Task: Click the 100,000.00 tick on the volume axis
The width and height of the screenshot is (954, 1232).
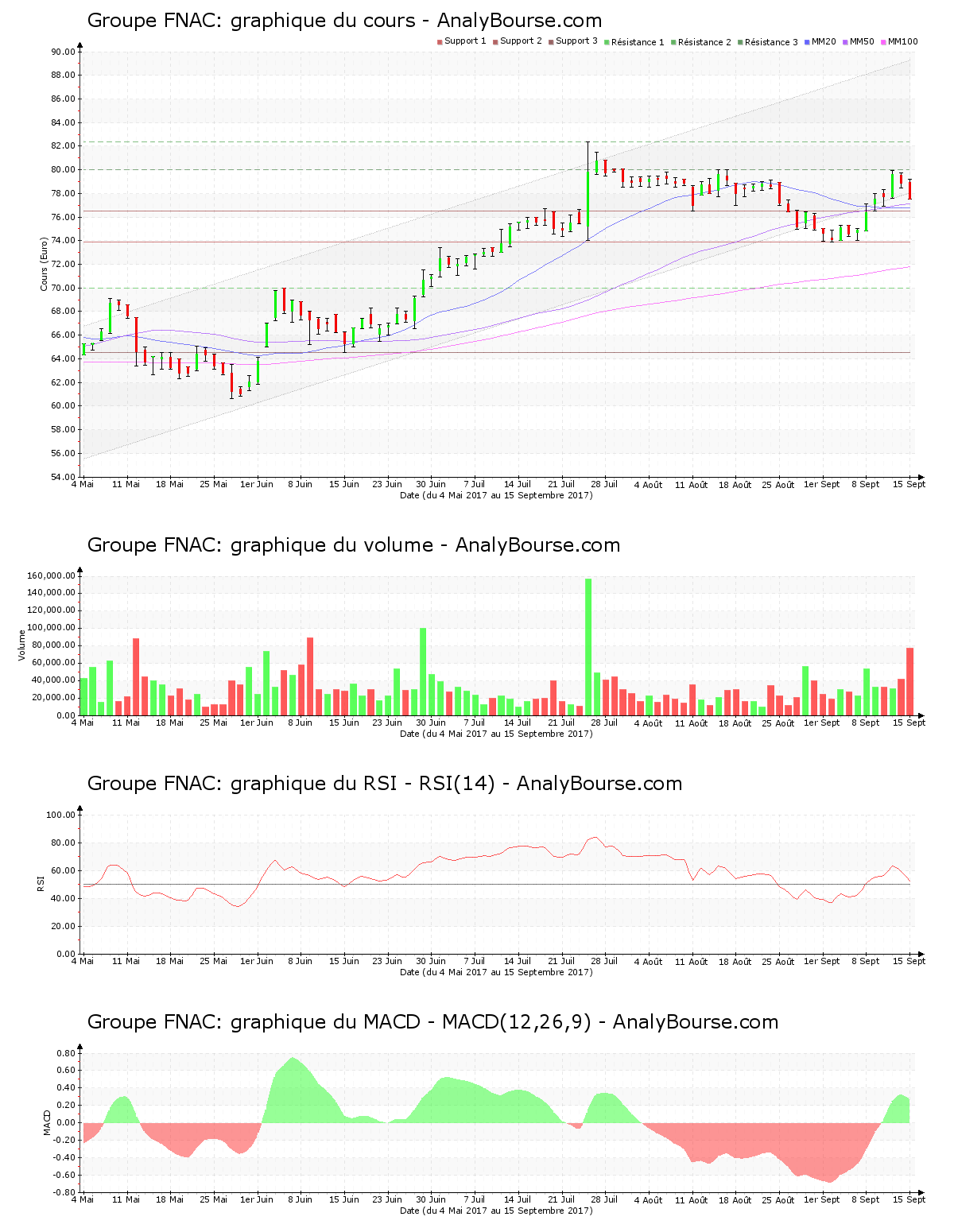Action: 52,628
